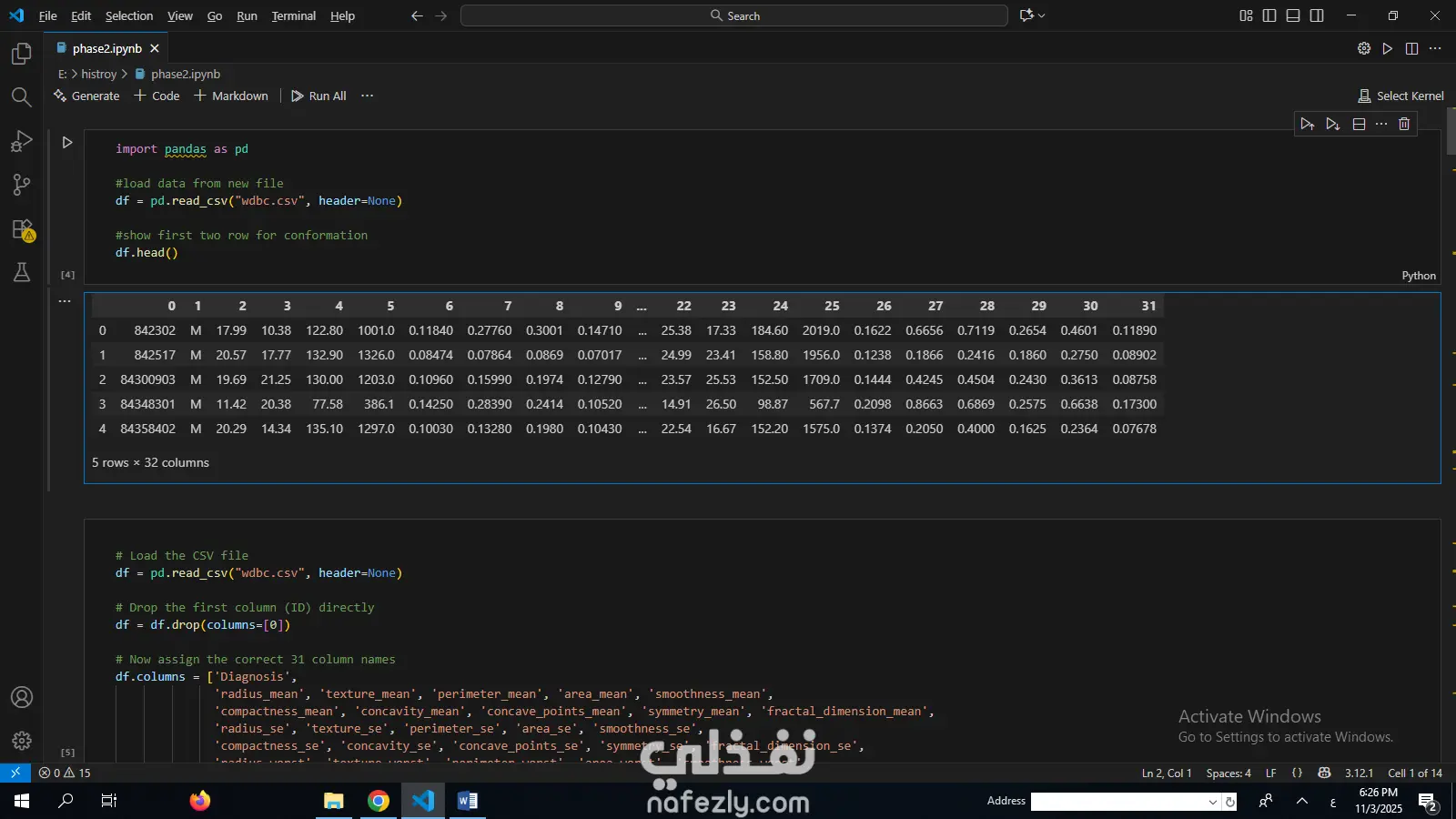
Task: Click Generate in notebook toolbar
Action: coord(86,96)
